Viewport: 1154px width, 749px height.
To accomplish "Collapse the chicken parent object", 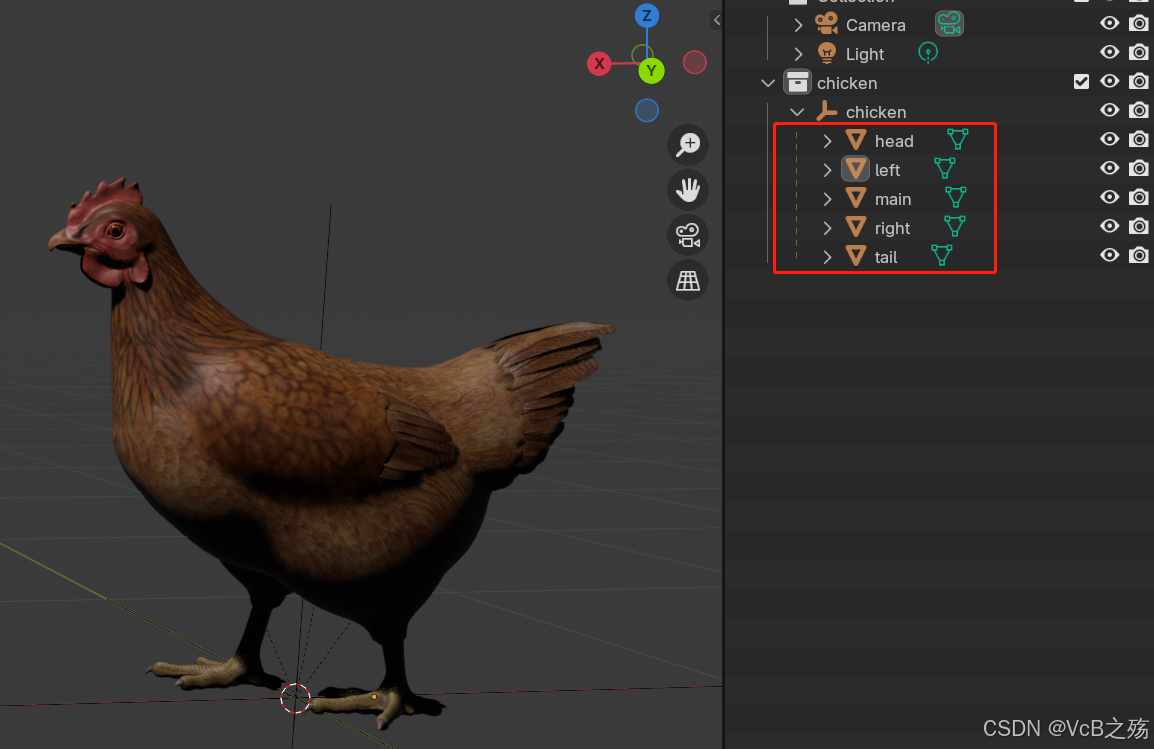I will click(797, 112).
